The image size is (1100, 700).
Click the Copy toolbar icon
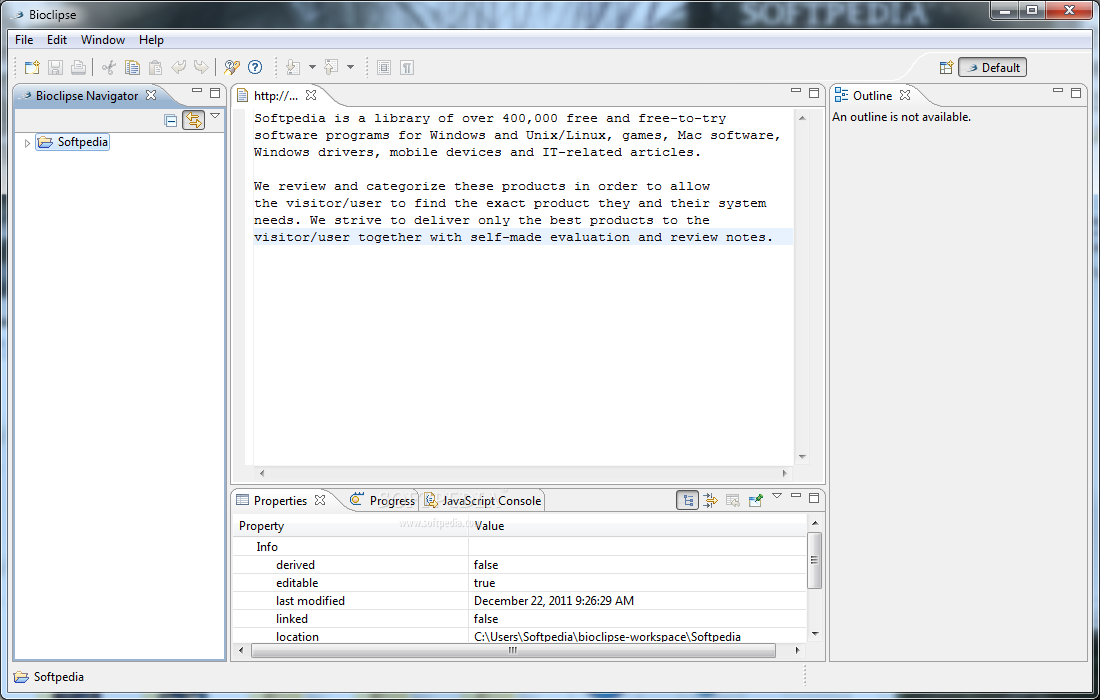click(x=132, y=67)
